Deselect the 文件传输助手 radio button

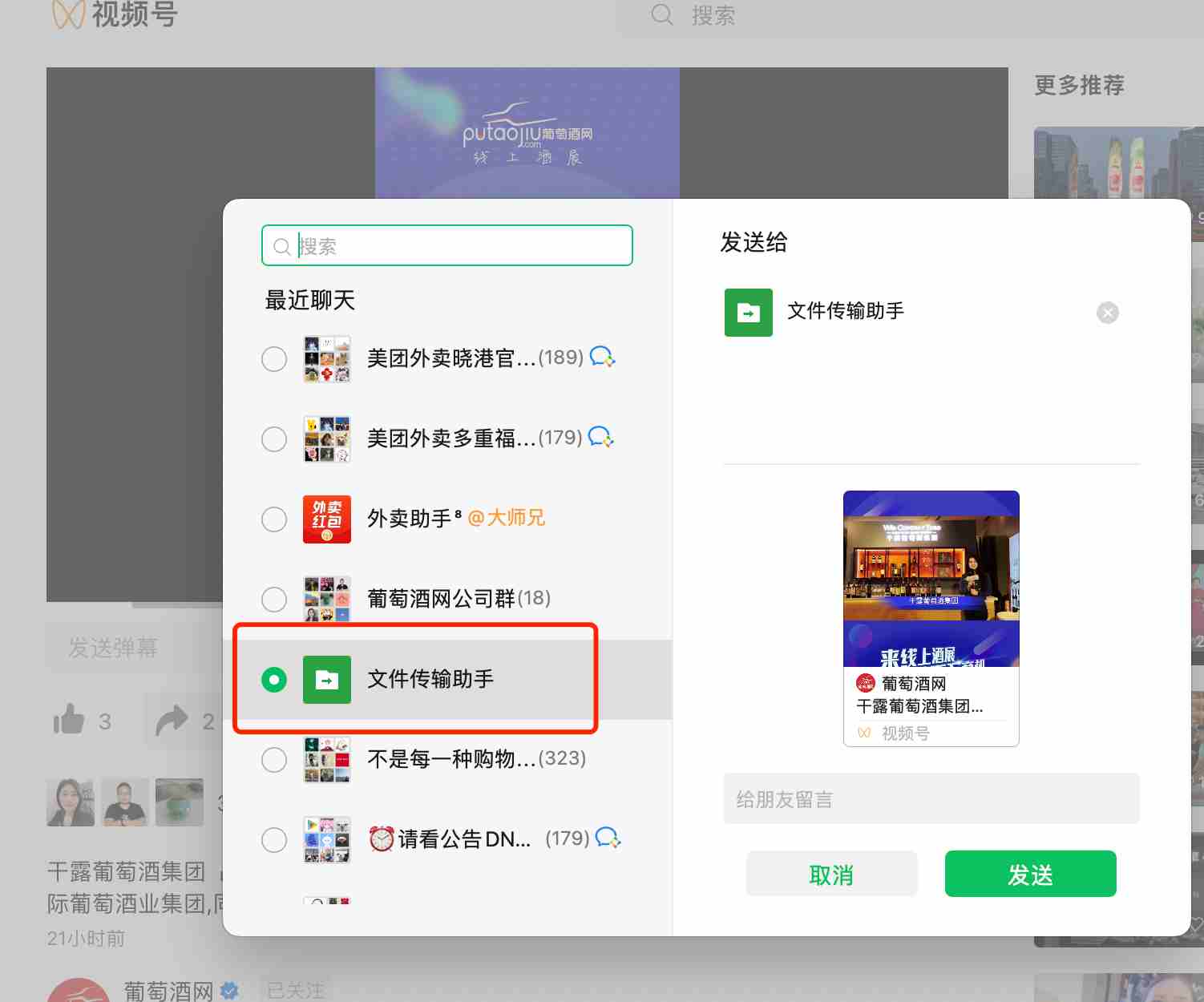(x=274, y=680)
